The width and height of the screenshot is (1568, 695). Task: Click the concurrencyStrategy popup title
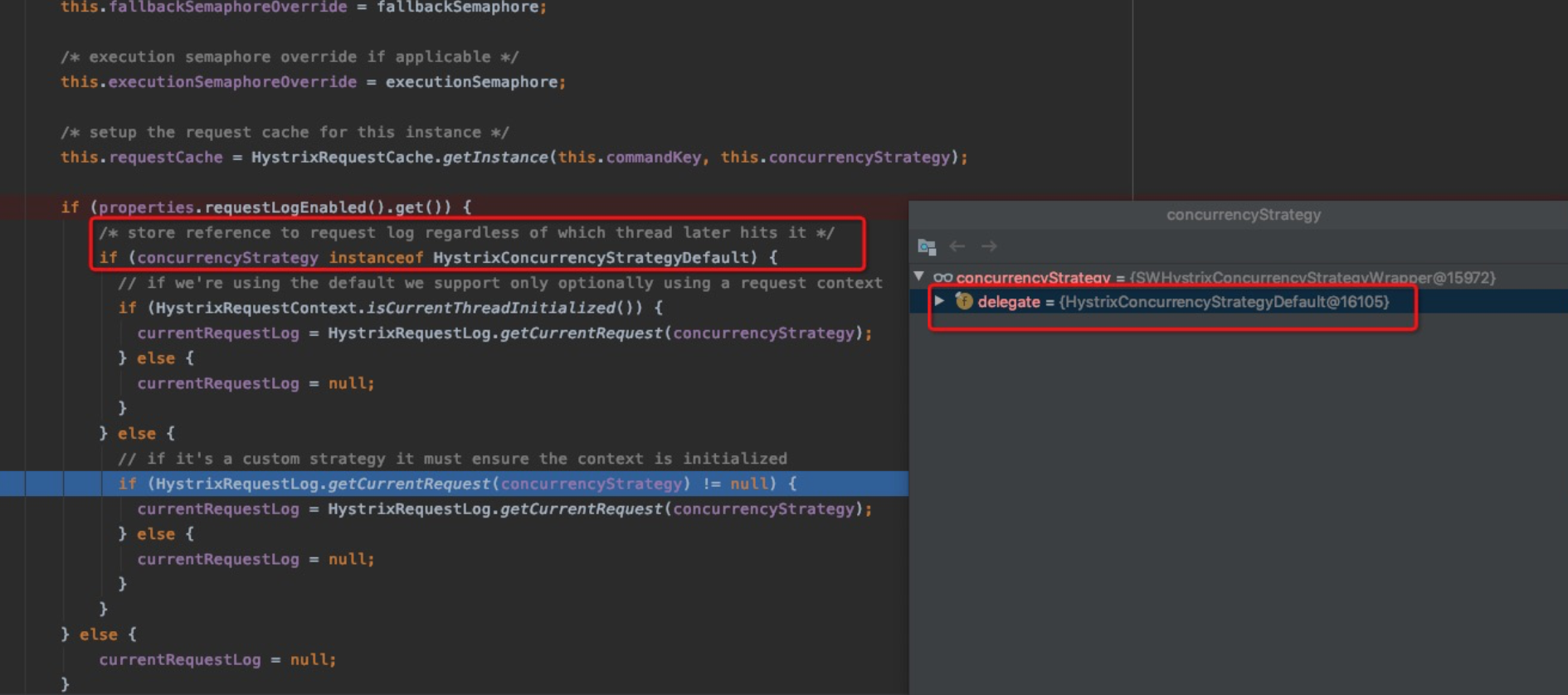(1243, 215)
